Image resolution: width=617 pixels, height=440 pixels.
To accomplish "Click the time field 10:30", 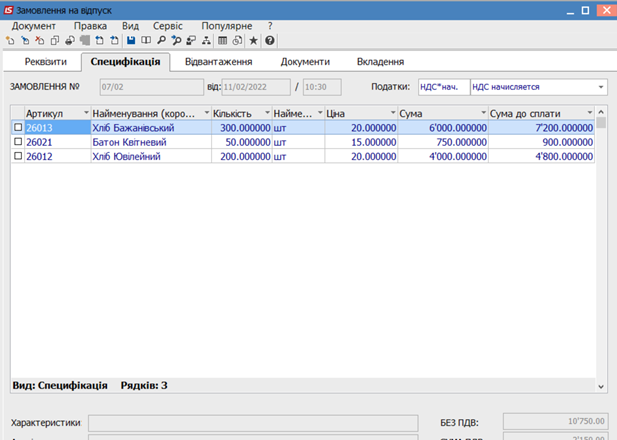I will (x=322, y=87).
